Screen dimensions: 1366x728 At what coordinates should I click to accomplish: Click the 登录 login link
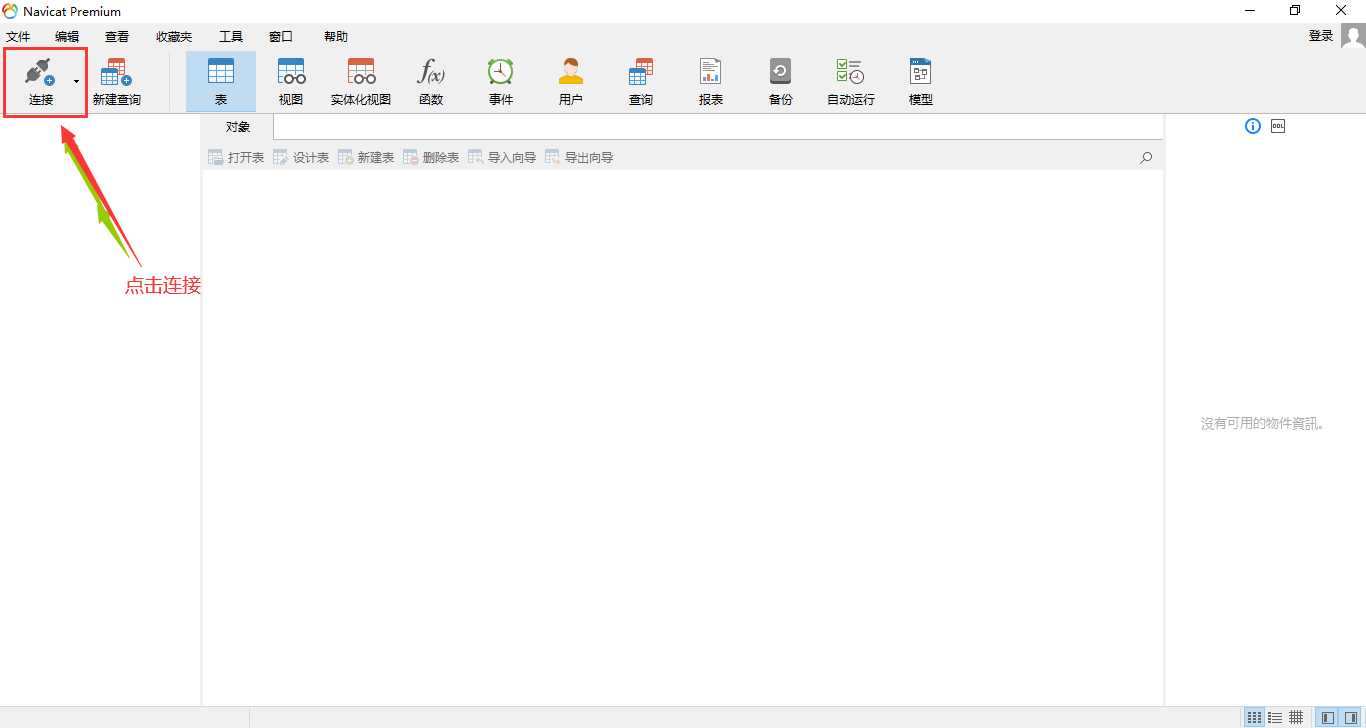click(1321, 36)
